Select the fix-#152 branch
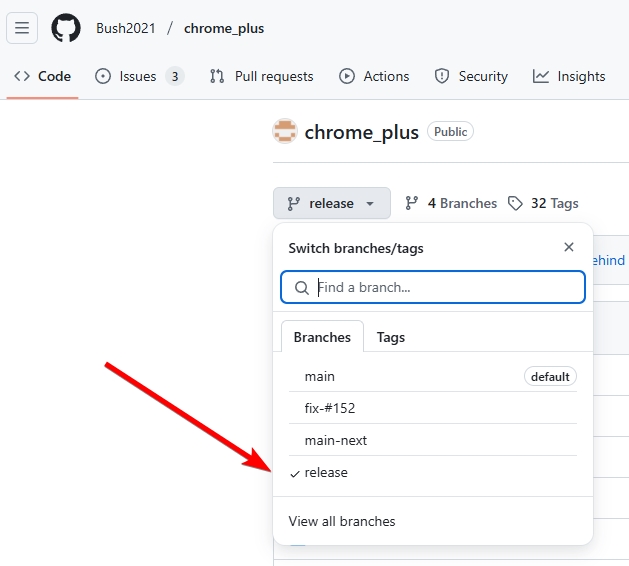Viewport: 629px width, 566px height. coord(330,408)
